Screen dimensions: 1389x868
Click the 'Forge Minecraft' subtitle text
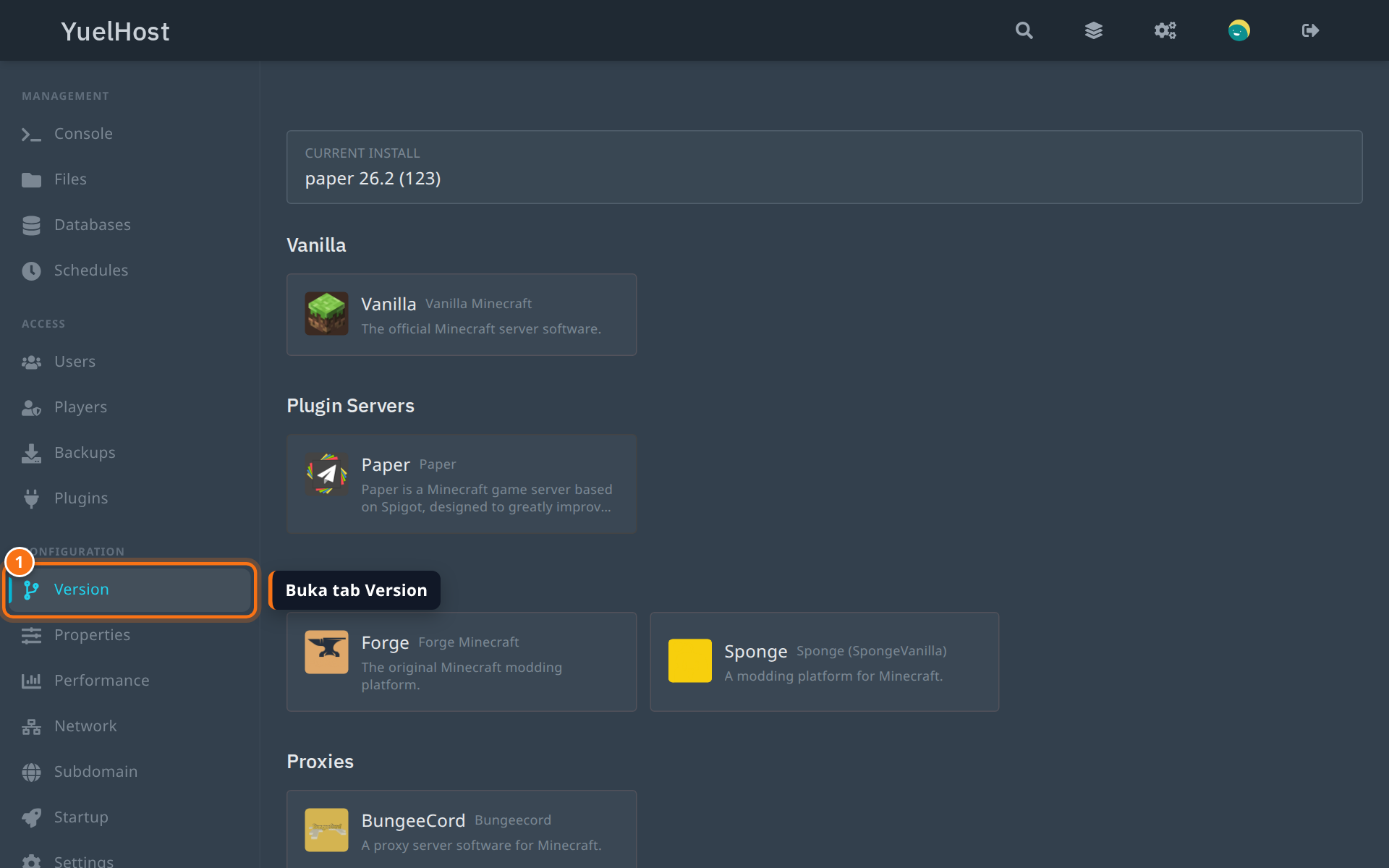coord(468,642)
